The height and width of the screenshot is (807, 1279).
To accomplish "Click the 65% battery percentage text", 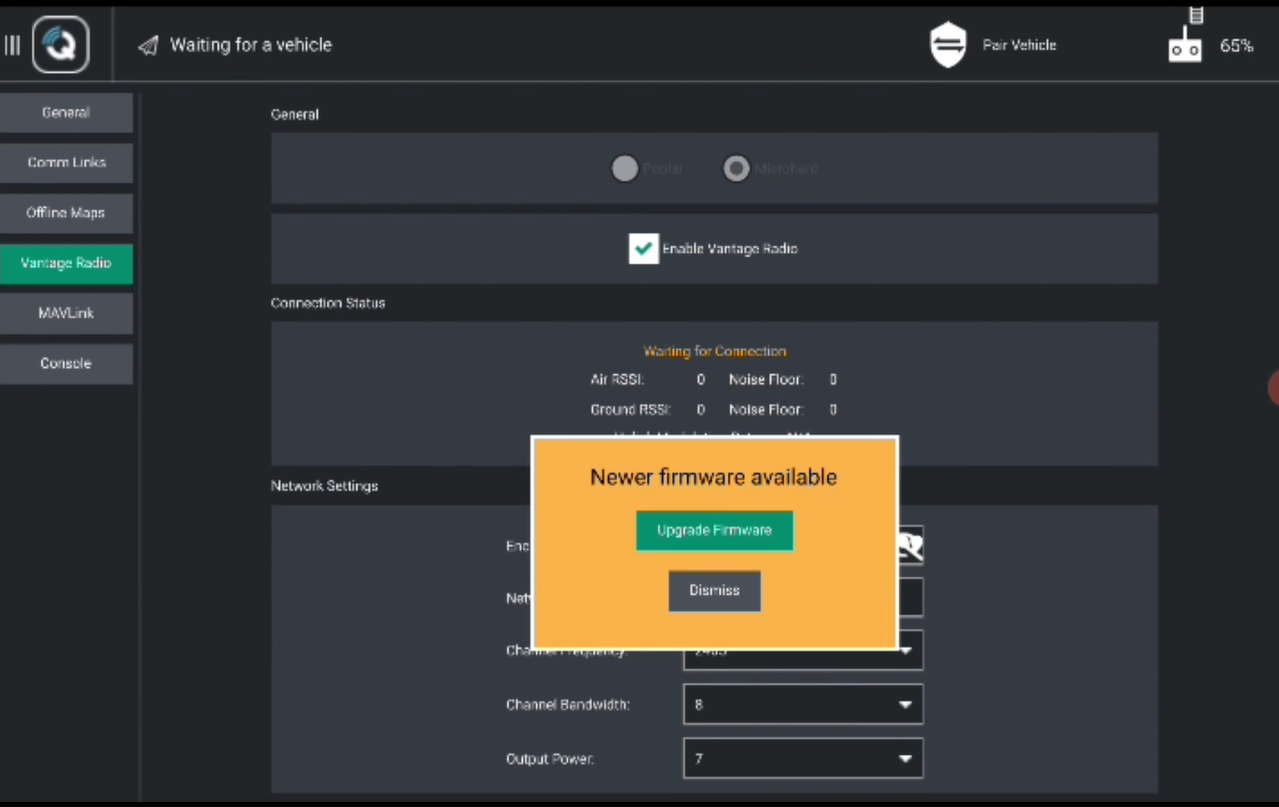I will pyautogui.click(x=1236, y=46).
